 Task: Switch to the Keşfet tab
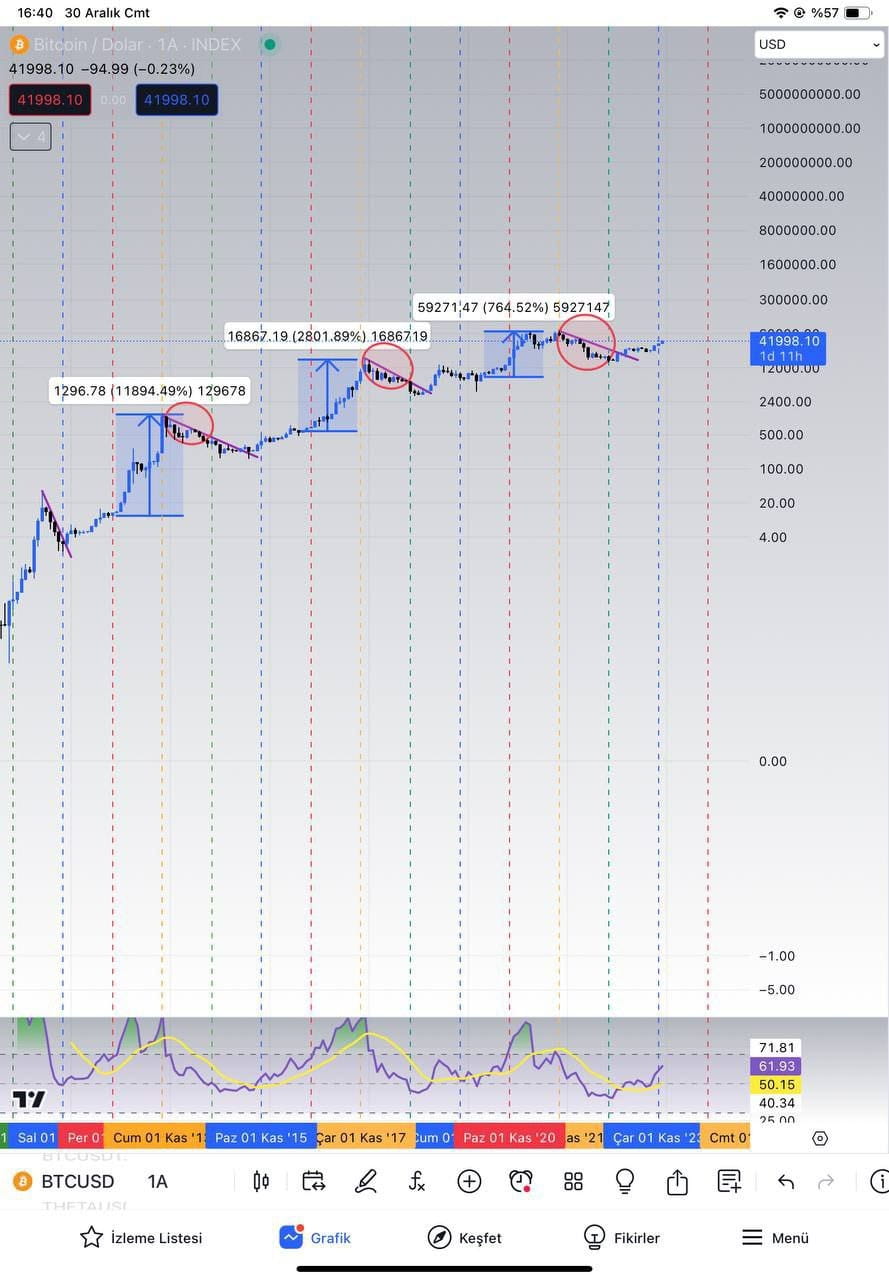point(463,1237)
